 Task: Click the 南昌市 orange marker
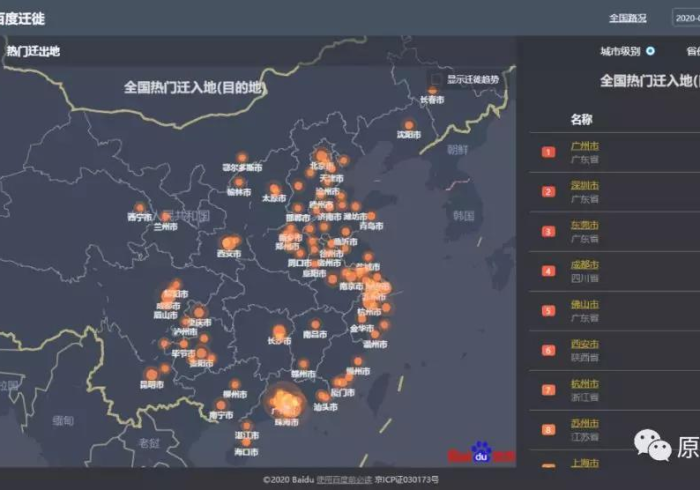pyautogui.click(x=316, y=324)
